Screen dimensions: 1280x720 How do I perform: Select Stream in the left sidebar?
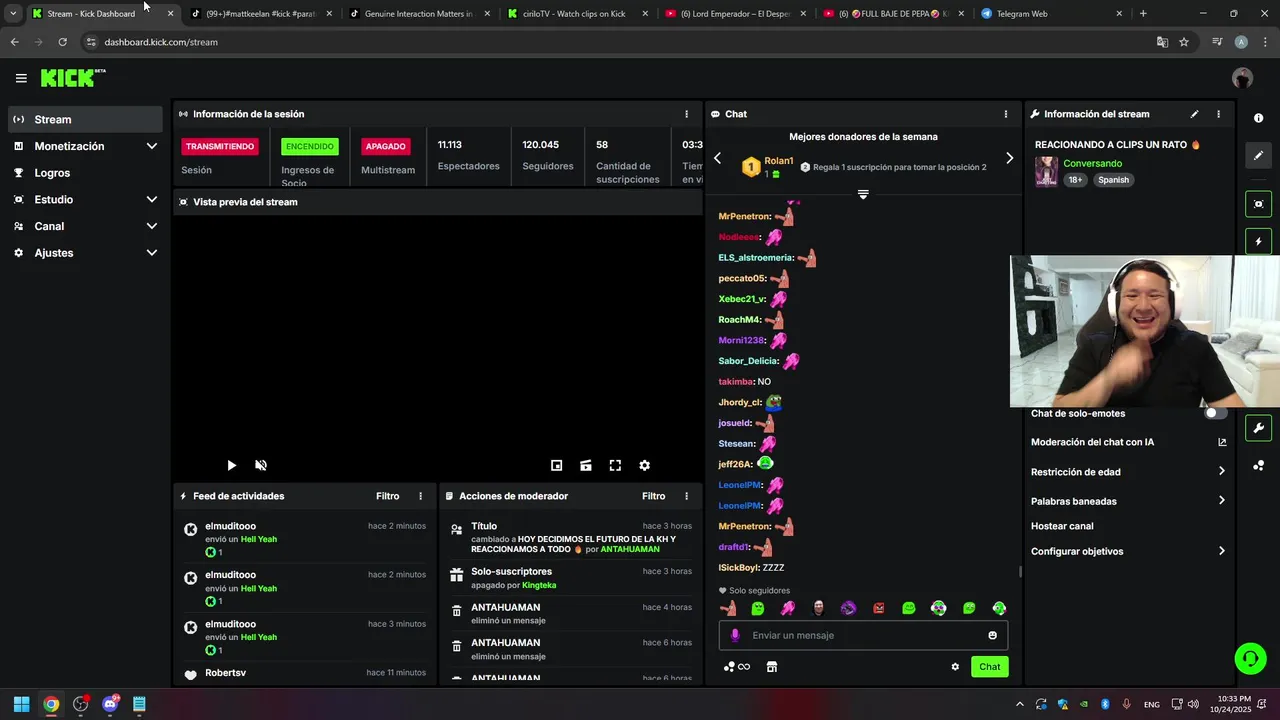point(84,119)
